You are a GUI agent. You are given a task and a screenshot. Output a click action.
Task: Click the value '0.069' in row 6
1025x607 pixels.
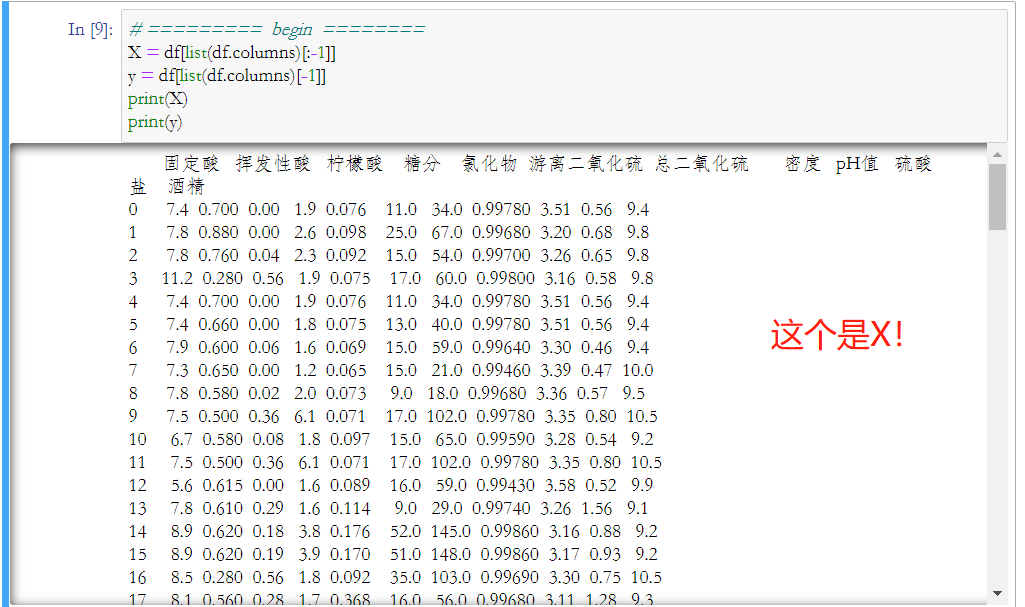pos(346,348)
